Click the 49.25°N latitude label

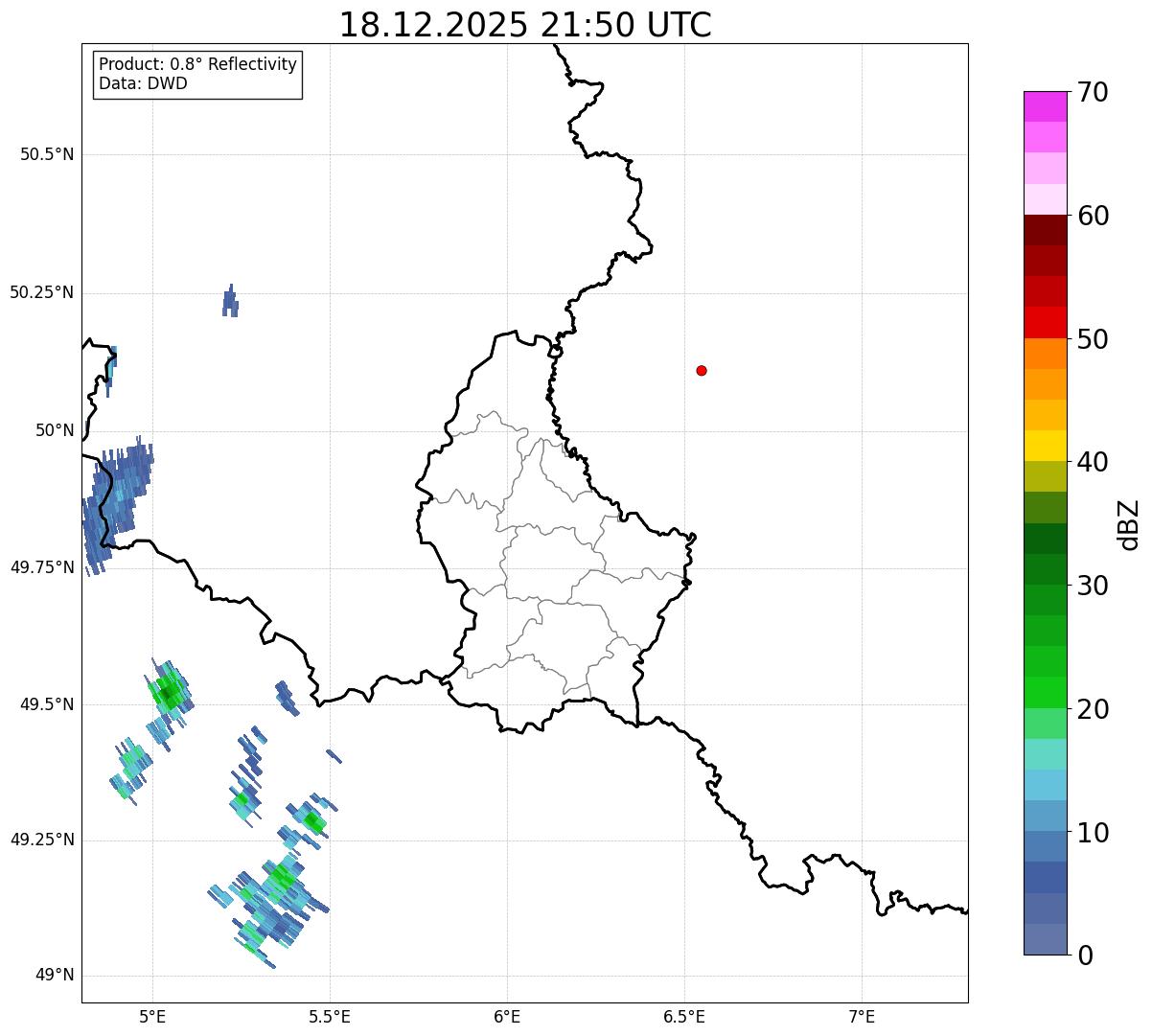(x=42, y=840)
